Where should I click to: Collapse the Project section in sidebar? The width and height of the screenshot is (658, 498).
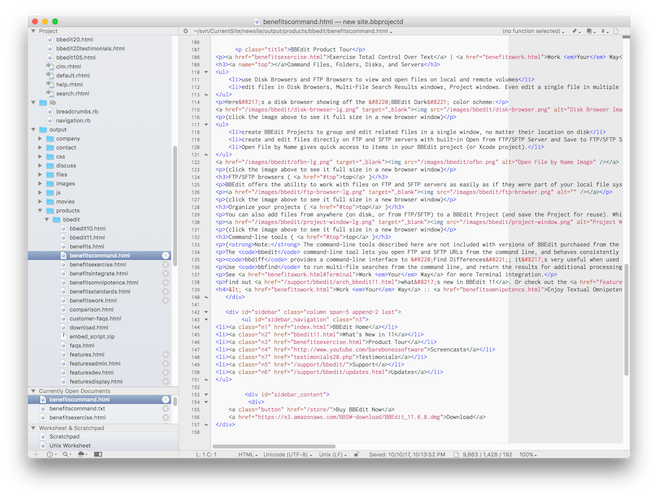point(33,31)
